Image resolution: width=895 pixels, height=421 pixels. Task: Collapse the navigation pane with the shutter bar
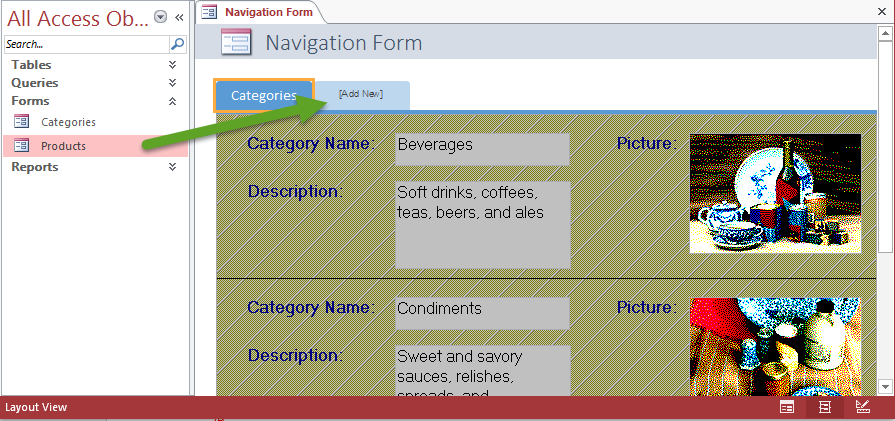(x=179, y=18)
